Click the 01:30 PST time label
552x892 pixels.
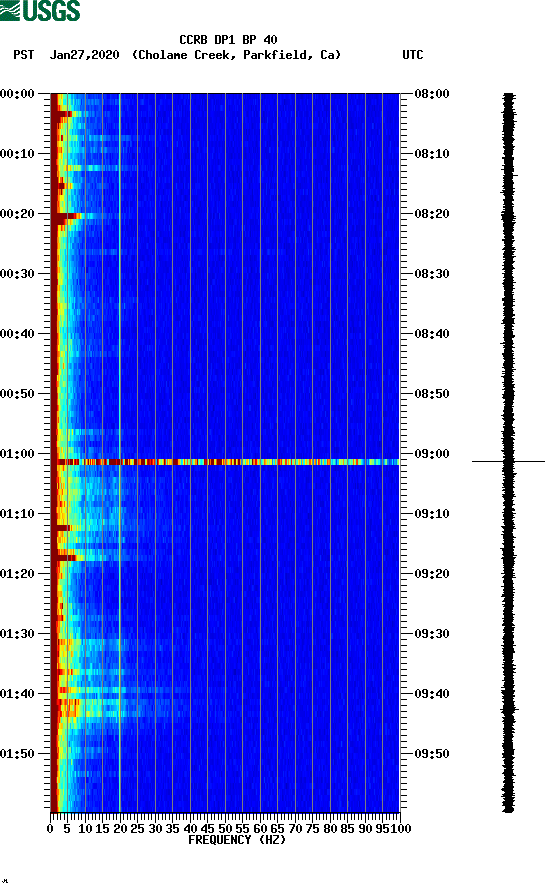(18, 634)
